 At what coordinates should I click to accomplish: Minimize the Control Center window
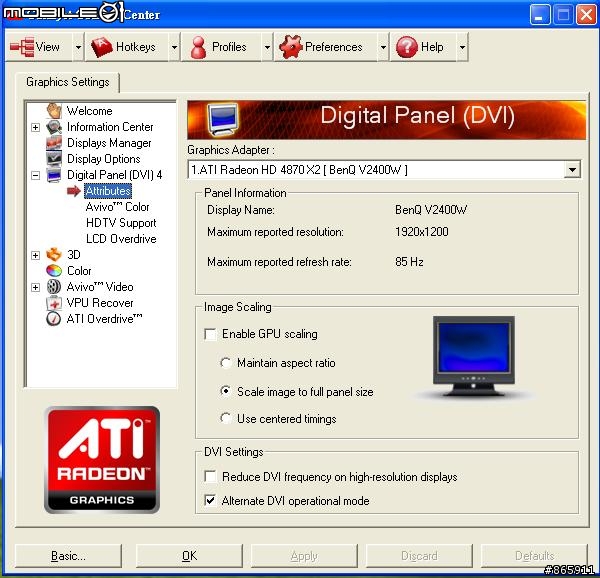[540, 15]
